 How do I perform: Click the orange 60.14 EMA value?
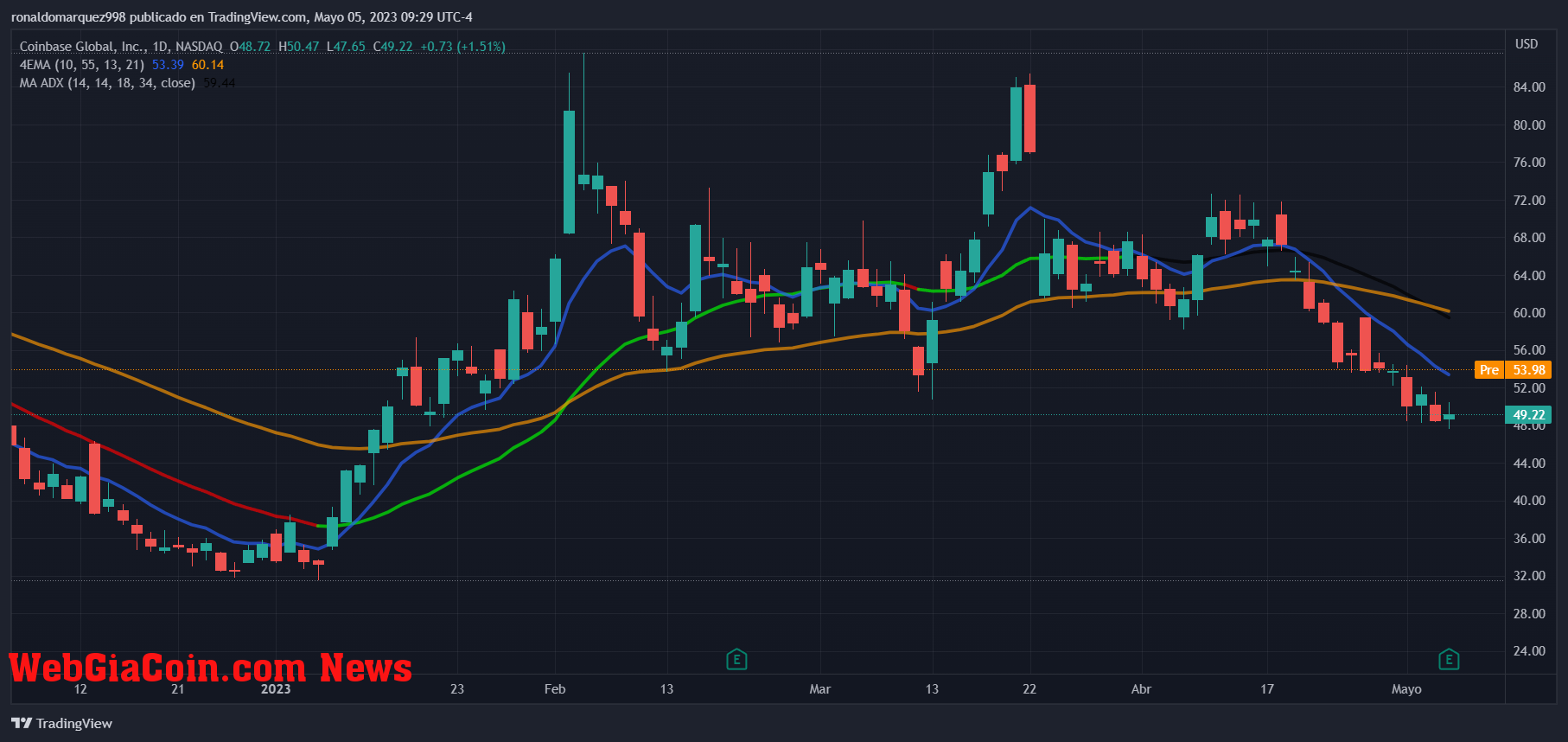click(207, 65)
